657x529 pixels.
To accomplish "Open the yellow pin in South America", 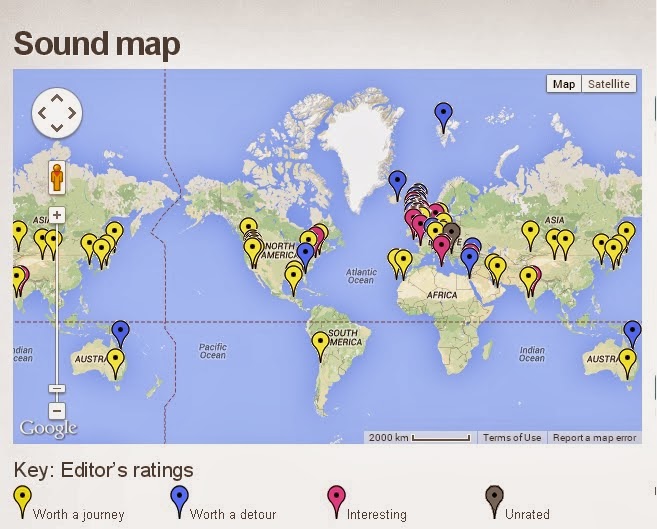I will click(x=321, y=343).
